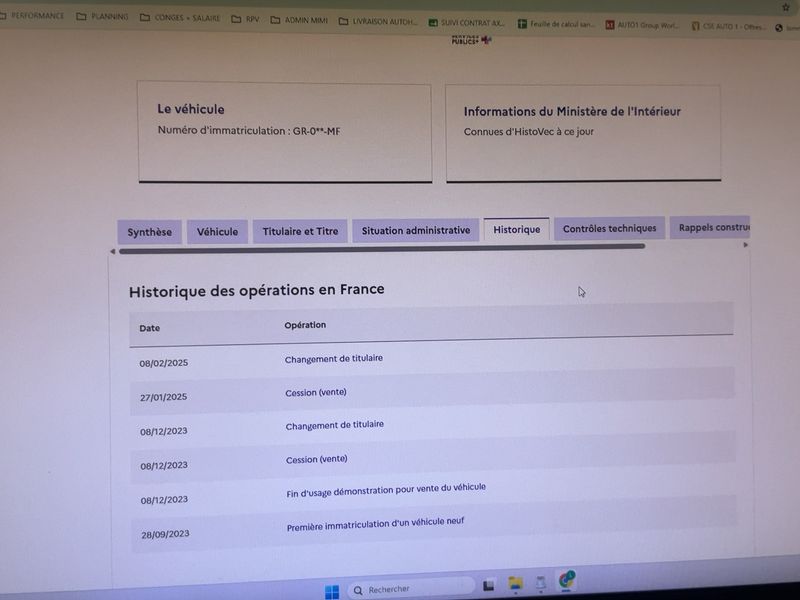Click the Services Publics+ logo

point(471,40)
